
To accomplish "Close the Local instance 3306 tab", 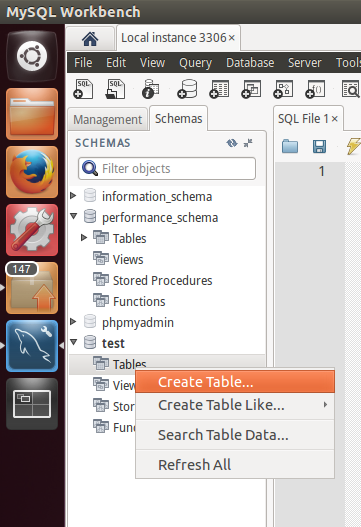I will pyautogui.click(x=232, y=38).
